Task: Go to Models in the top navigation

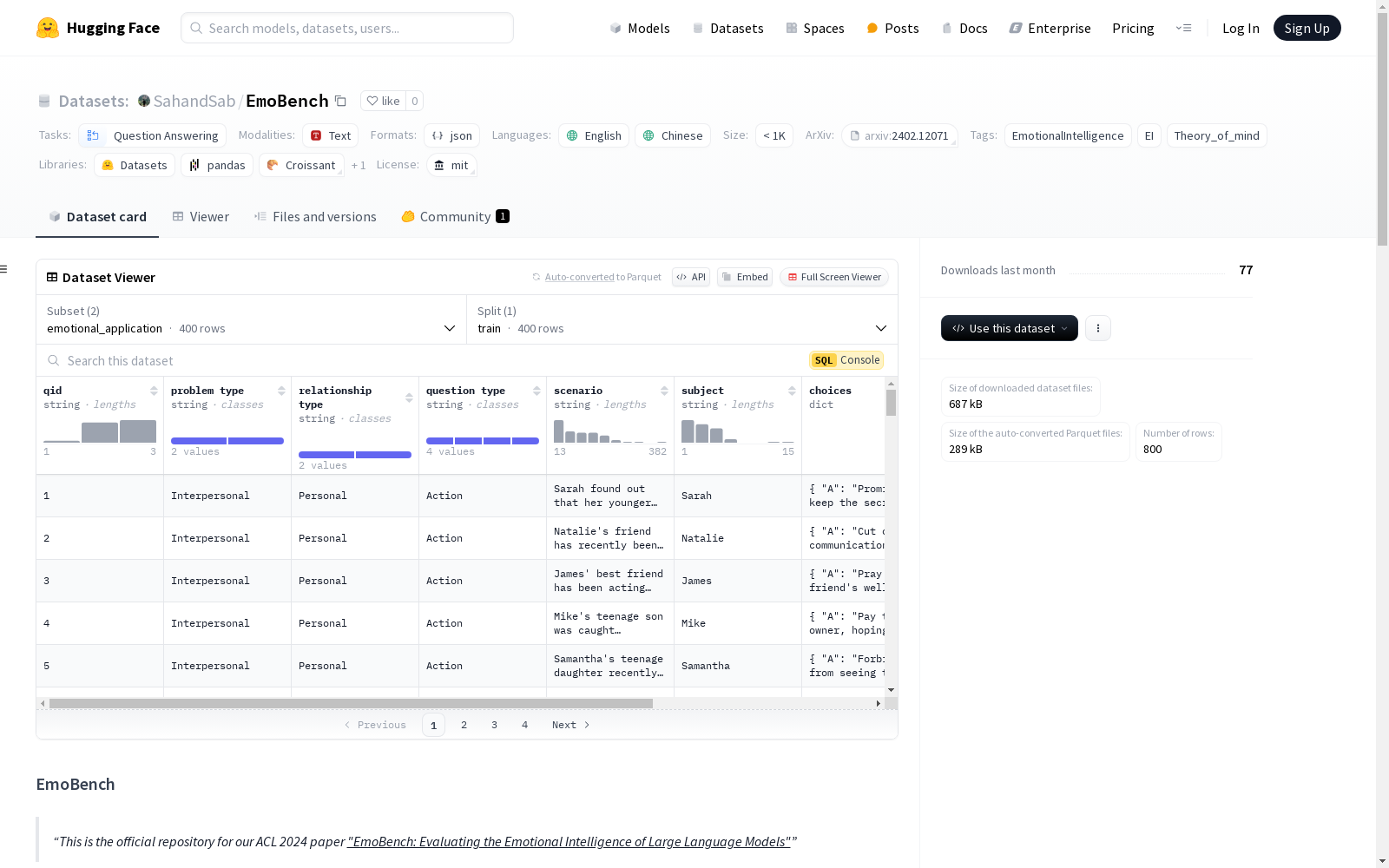Action: tap(640, 28)
